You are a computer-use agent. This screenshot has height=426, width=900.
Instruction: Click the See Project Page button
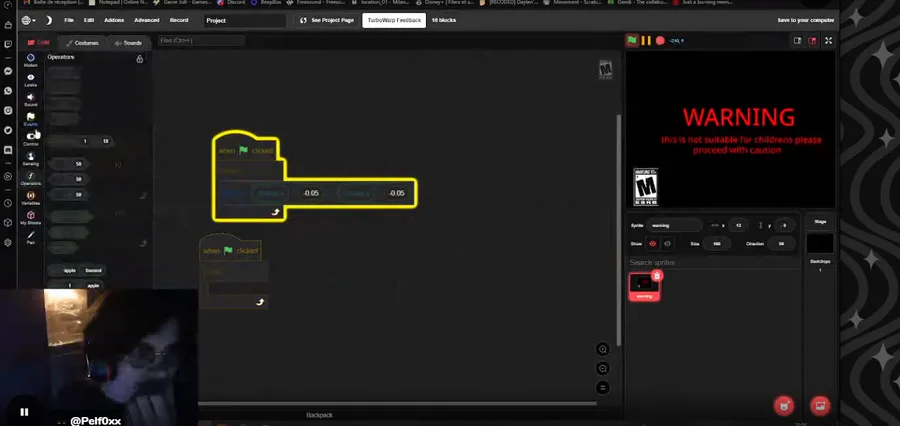(327, 20)
